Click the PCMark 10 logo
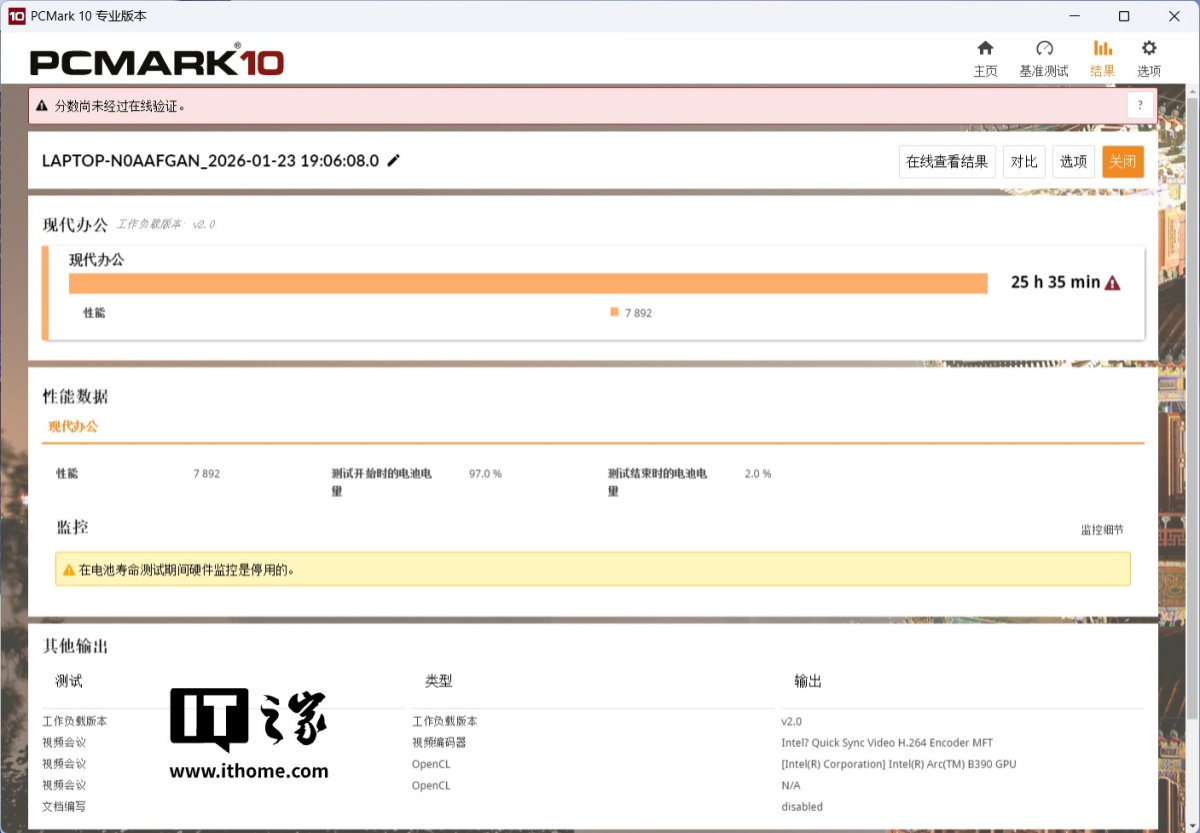This screenshot has width=1200, height=833. point(157,60)
